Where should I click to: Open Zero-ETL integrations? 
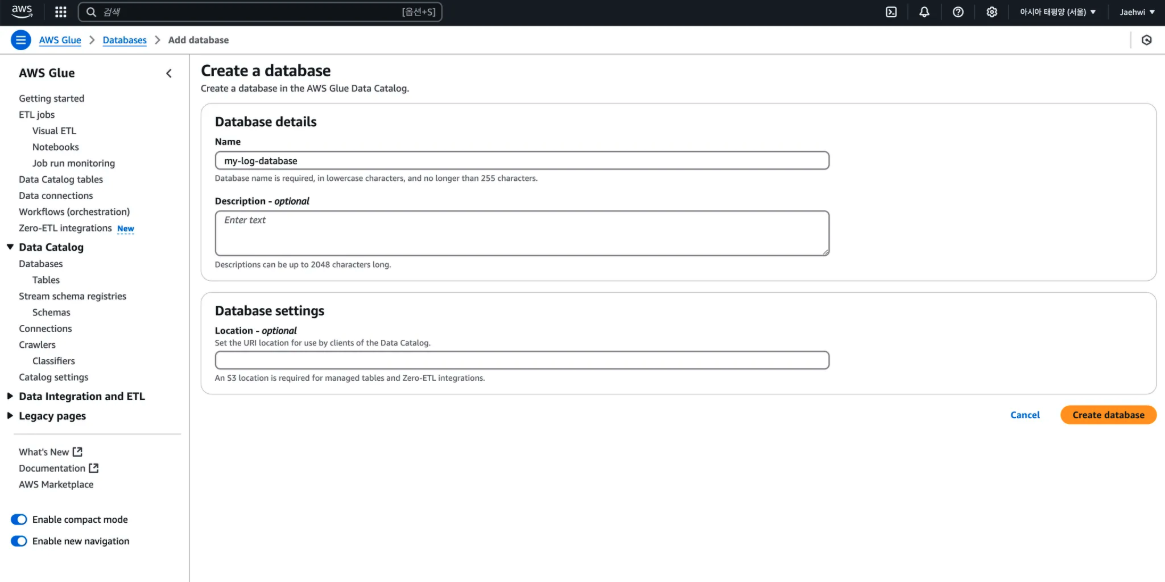tap(65, 228)
